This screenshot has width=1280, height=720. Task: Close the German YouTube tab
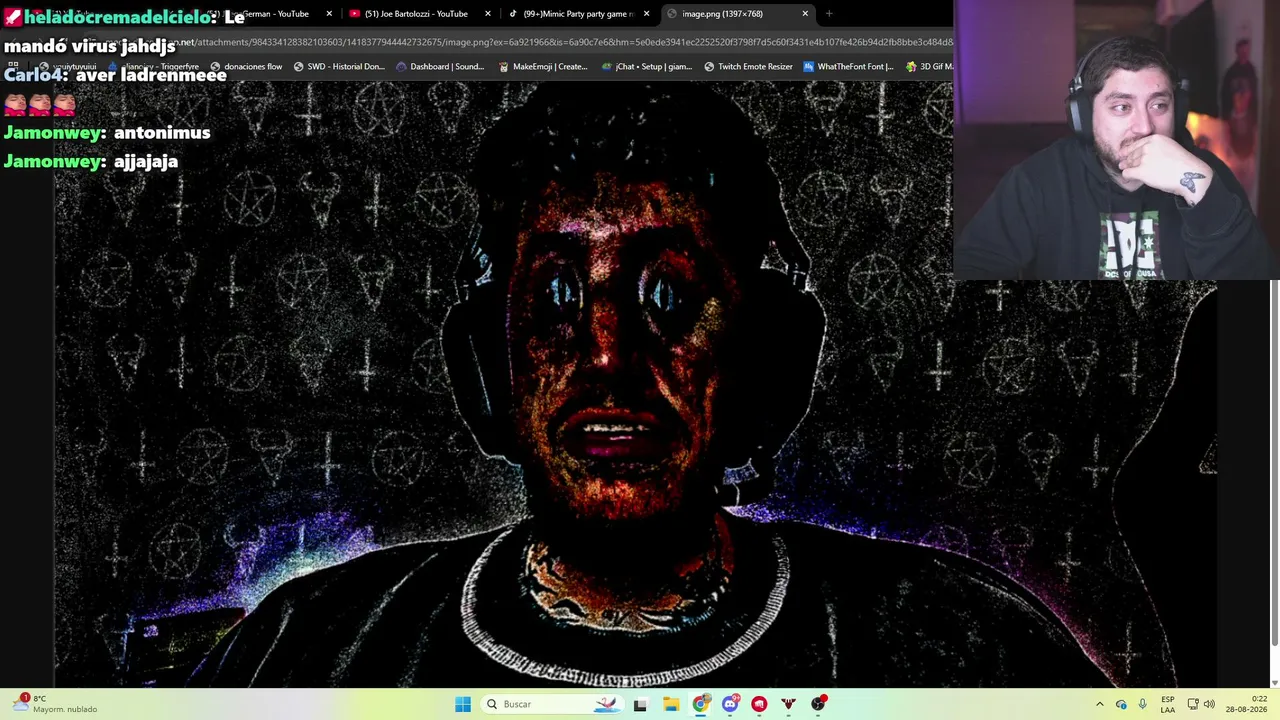(329, 14)
